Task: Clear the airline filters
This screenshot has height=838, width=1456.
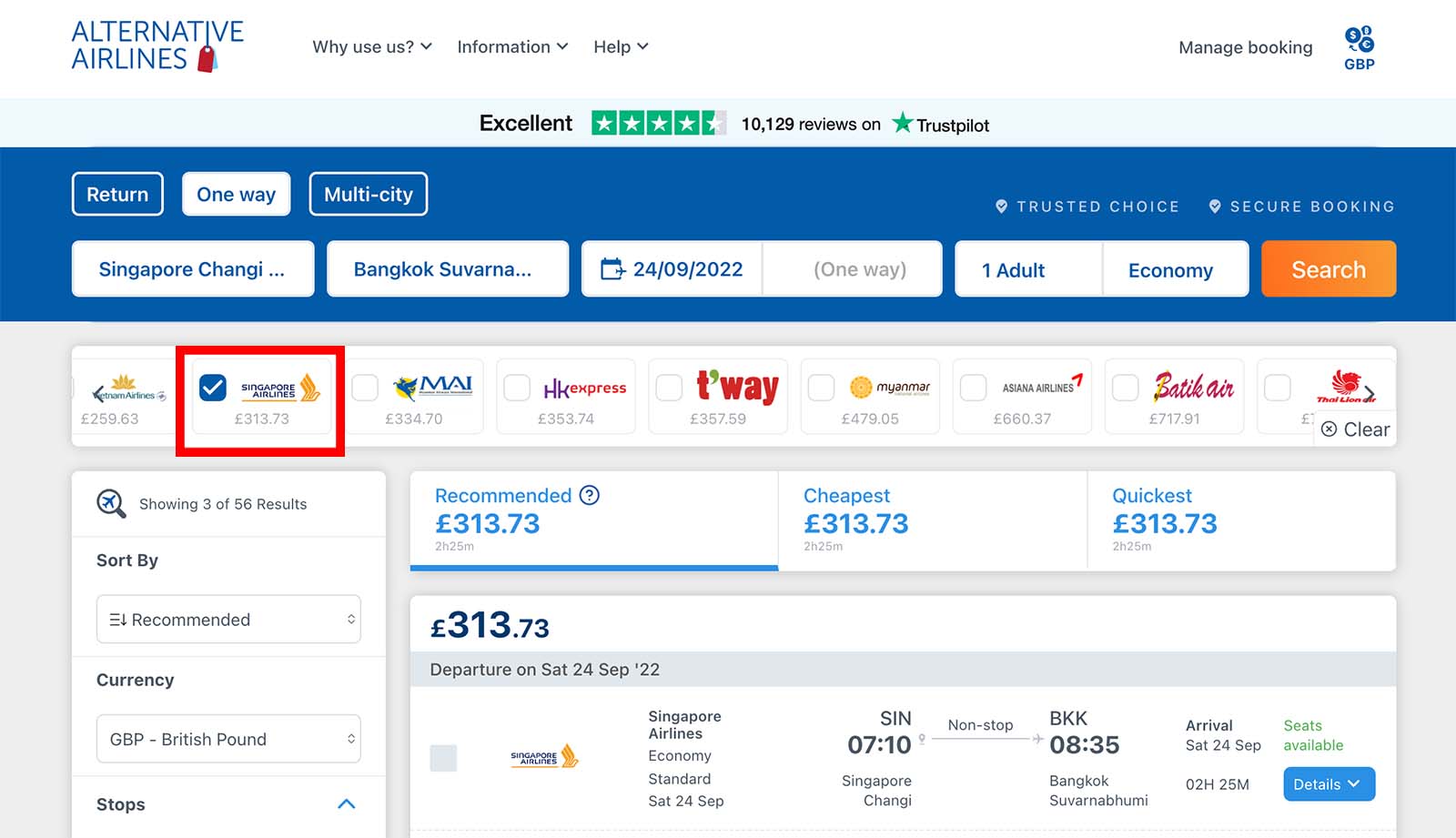Action: [1356, 429]
